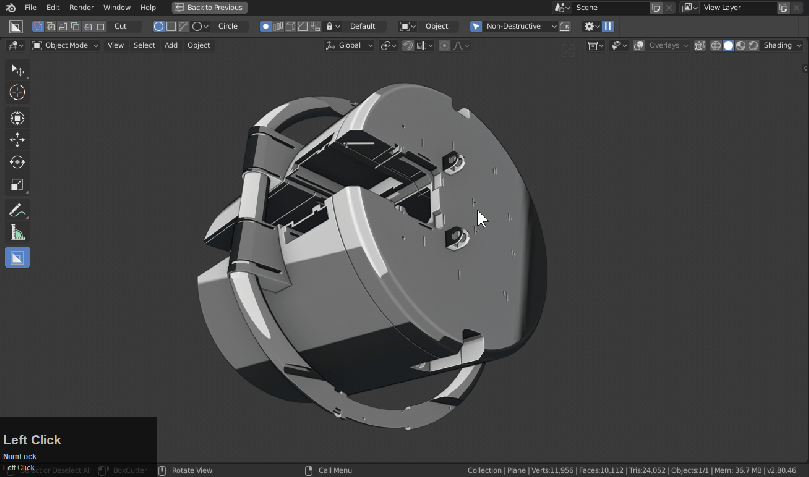The height and width of the screenshot is (477, 809).
Task: Select the Ngon shape icon
Action: [x=183, y=26]
